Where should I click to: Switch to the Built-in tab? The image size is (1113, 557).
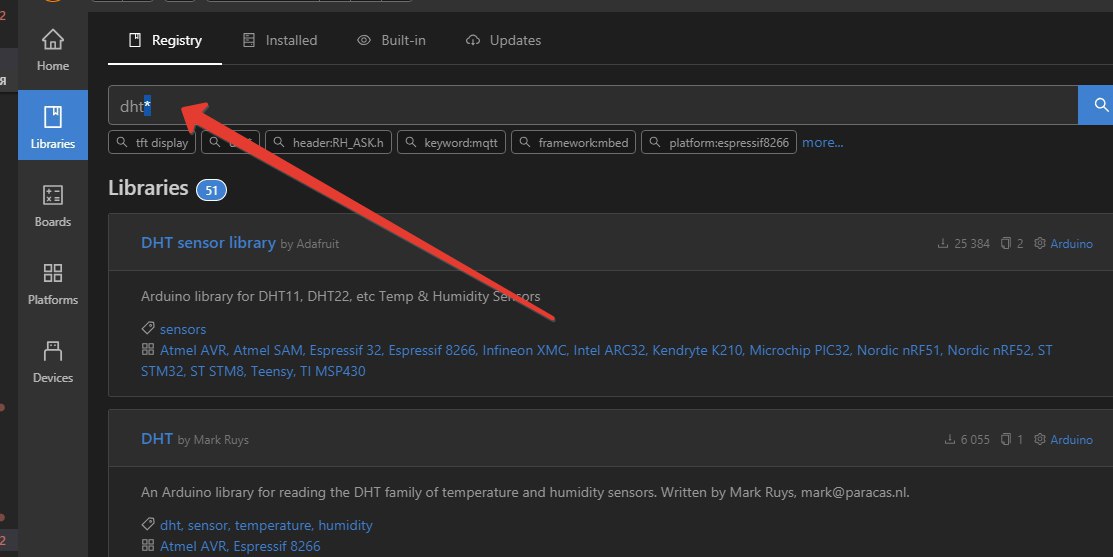click(x=391, y=40)
